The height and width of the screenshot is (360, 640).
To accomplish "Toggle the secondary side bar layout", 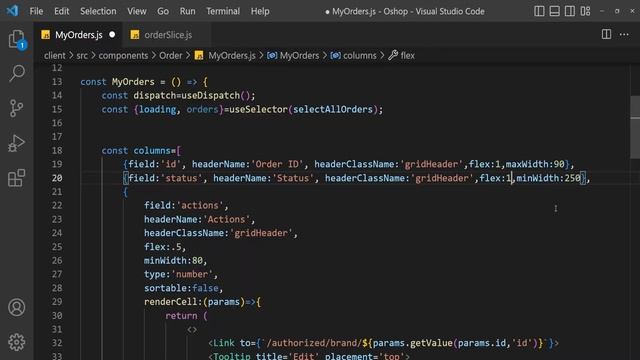I will pos(570,11).
